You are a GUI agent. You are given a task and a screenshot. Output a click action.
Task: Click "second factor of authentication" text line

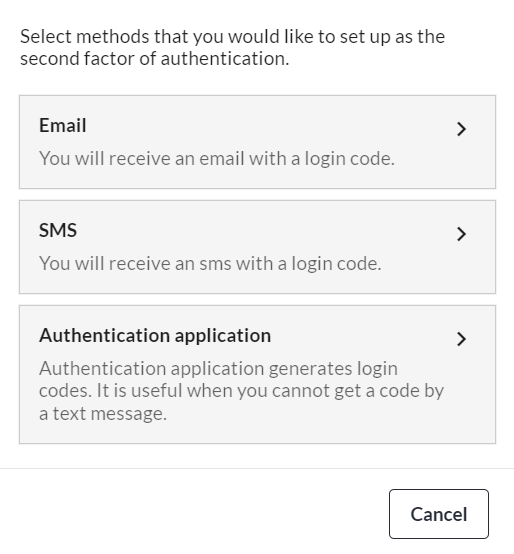[x=155, y=59]
